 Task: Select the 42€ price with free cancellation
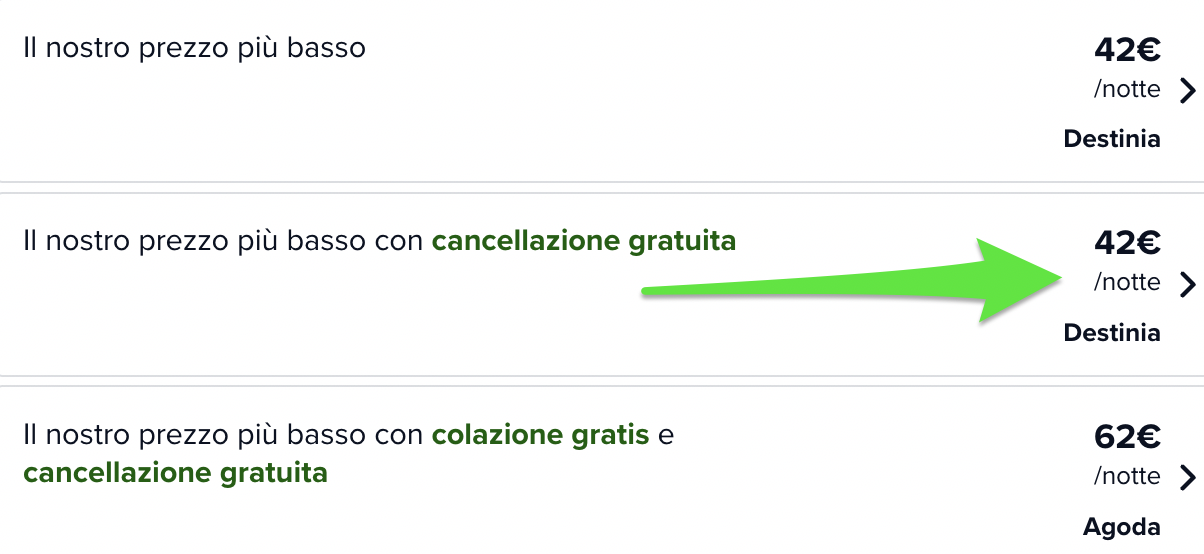point(1127,243)
